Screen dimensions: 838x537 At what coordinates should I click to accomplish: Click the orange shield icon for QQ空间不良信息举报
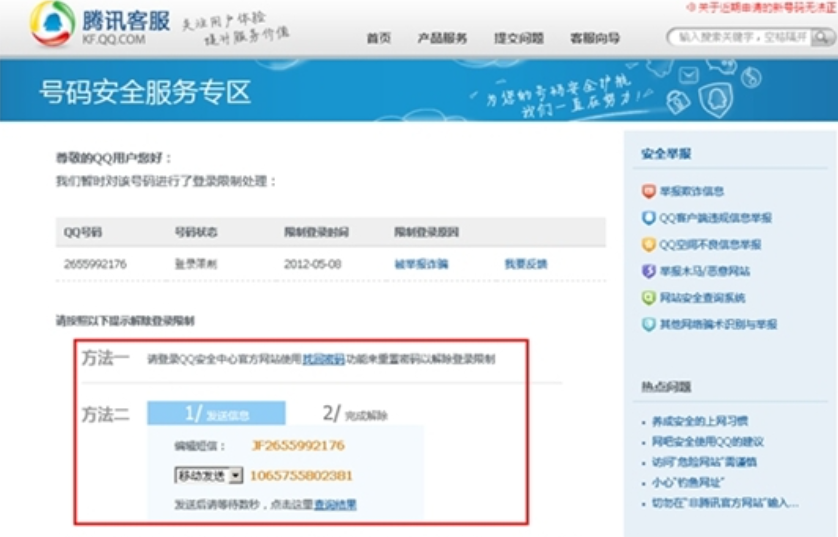(x=649, y=244)
